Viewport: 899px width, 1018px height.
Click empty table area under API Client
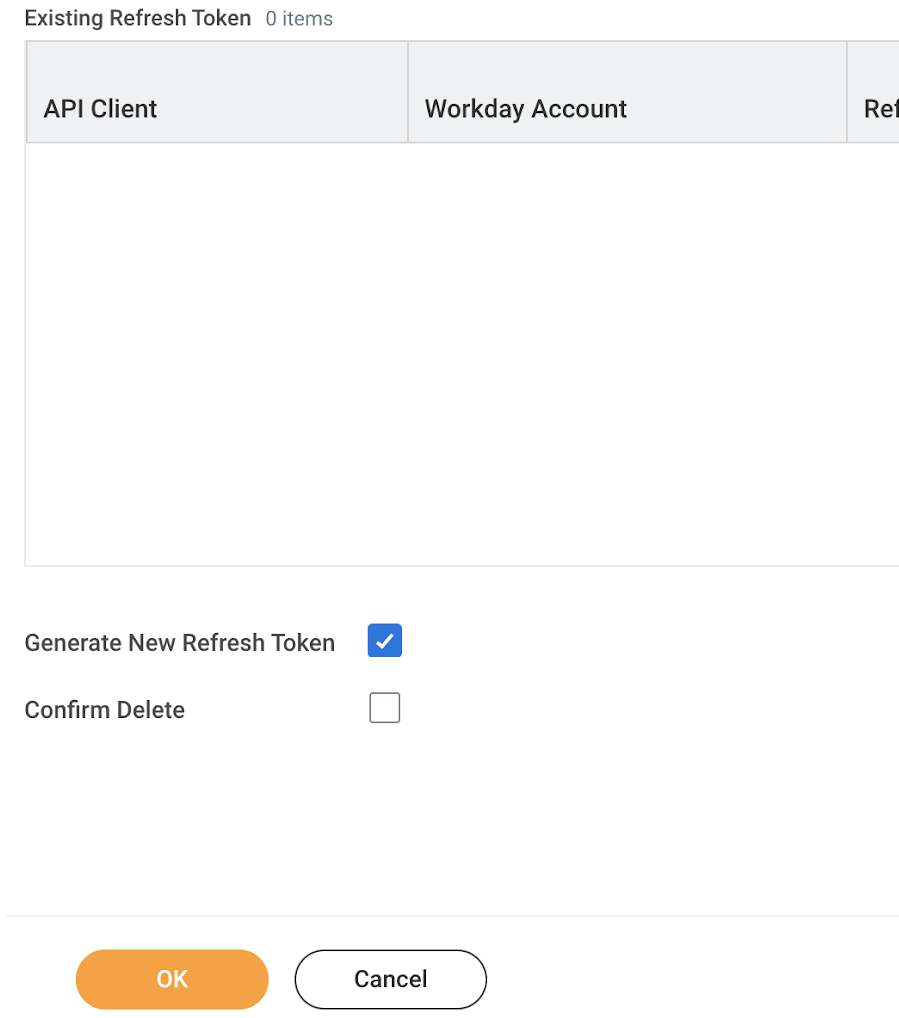coord(215,350)
